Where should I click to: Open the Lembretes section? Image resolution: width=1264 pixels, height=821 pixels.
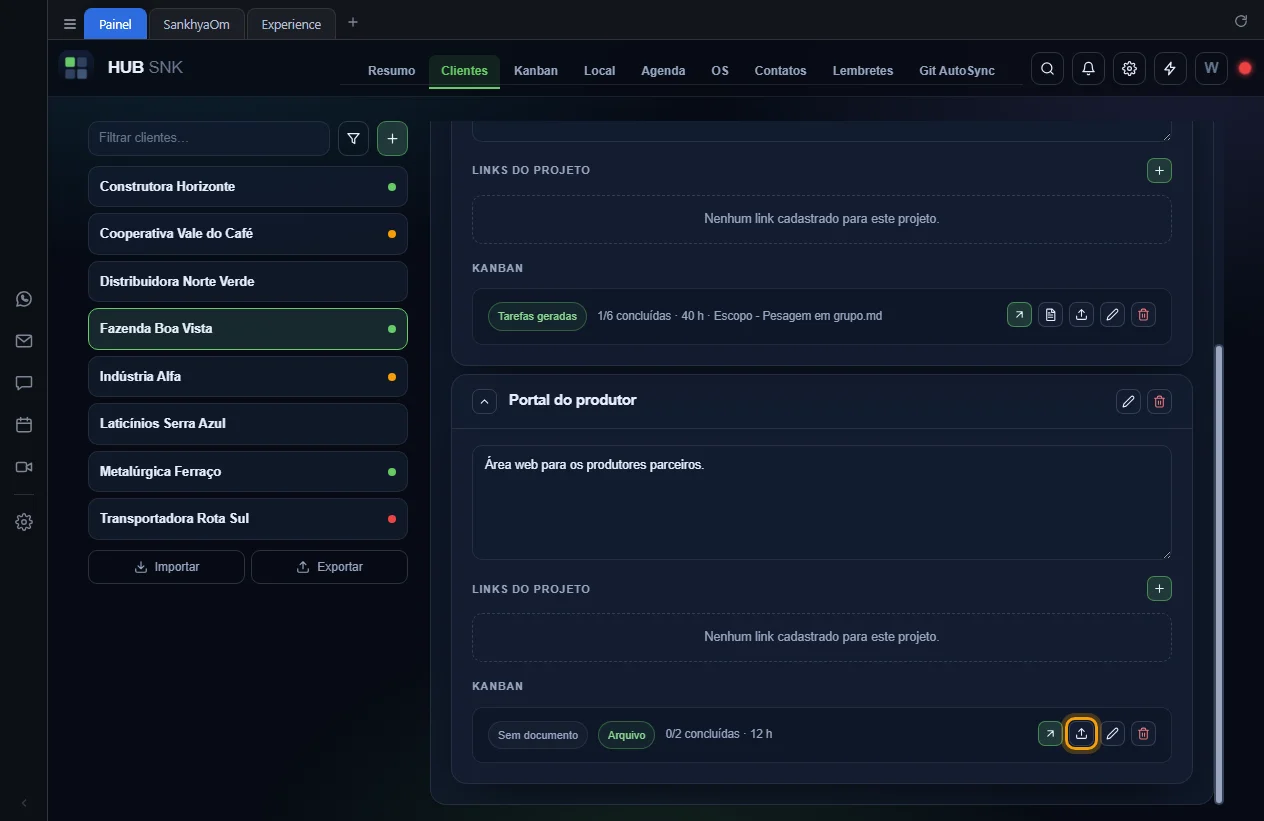863,71
